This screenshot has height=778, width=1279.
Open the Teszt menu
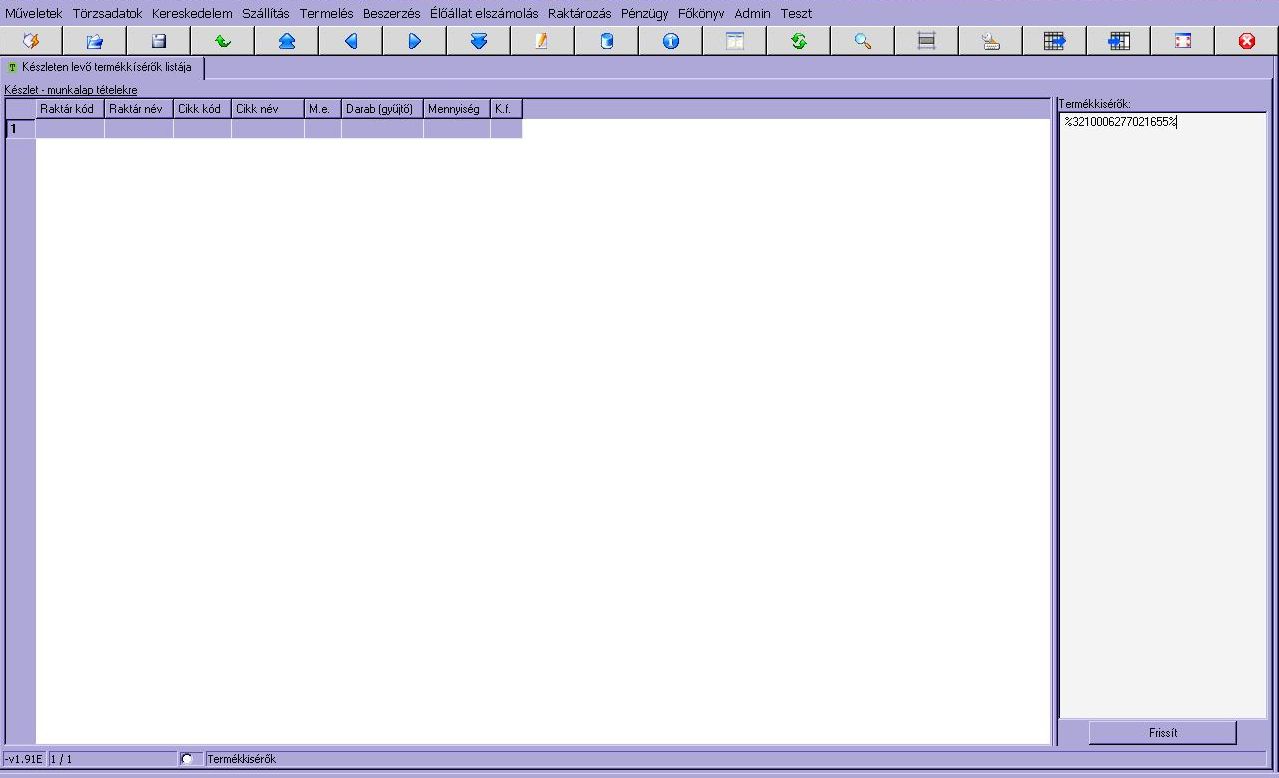[x=796, y=14]
